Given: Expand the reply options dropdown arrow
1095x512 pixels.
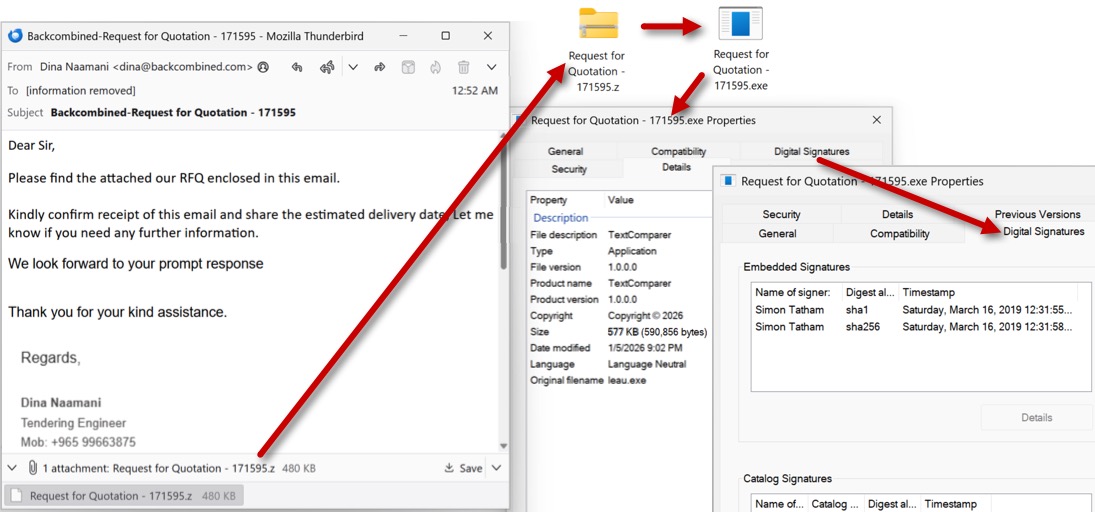Looking at the screenshot, I should (352, 67).
